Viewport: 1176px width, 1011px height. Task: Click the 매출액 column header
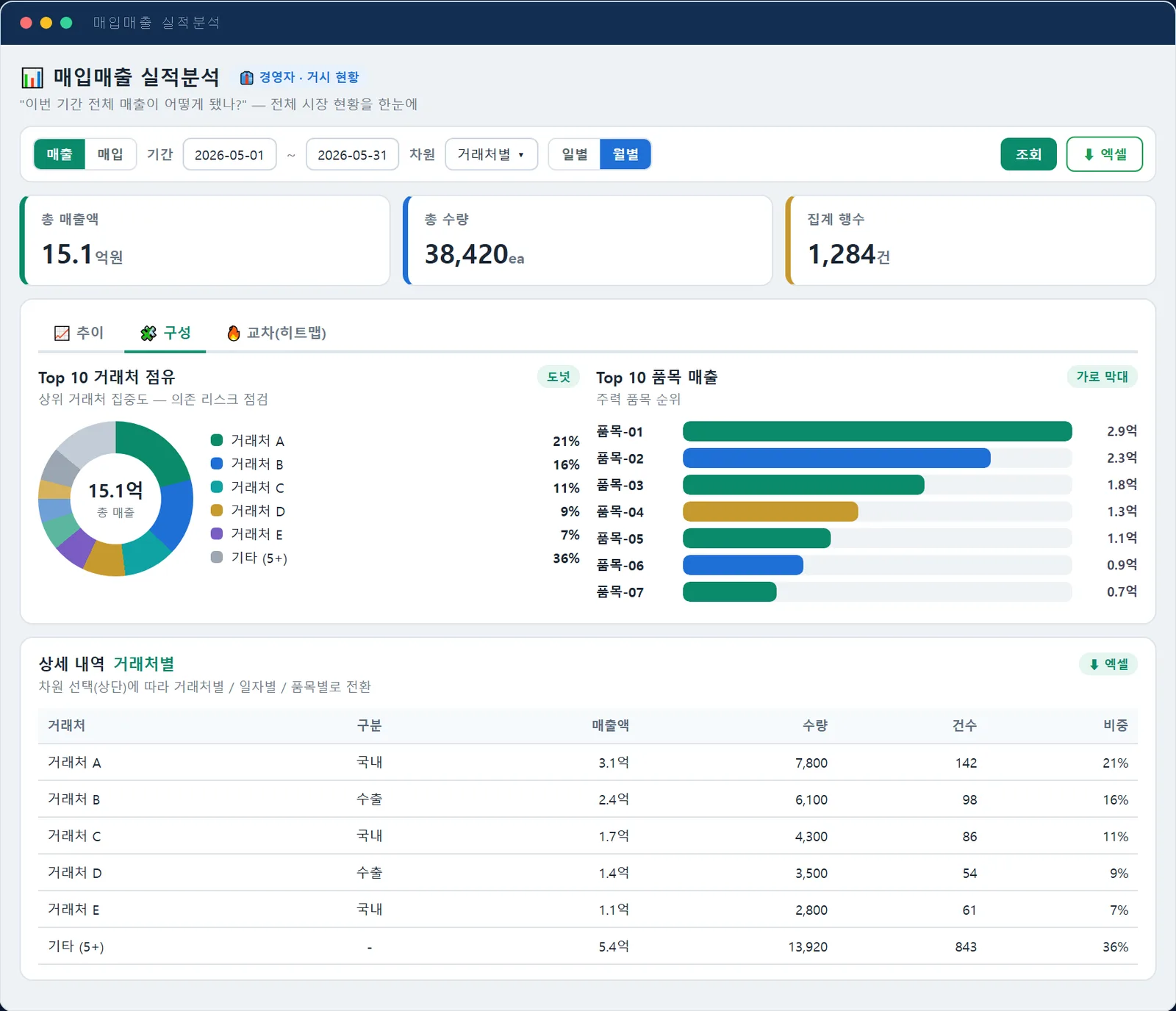(x=611, y=726)
